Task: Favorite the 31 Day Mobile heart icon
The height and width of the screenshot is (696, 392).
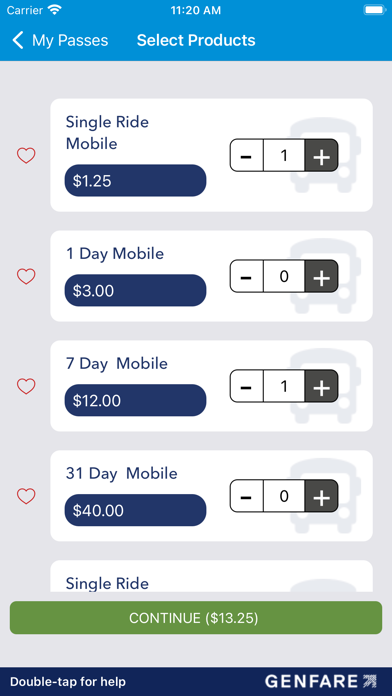Action: 26,496
